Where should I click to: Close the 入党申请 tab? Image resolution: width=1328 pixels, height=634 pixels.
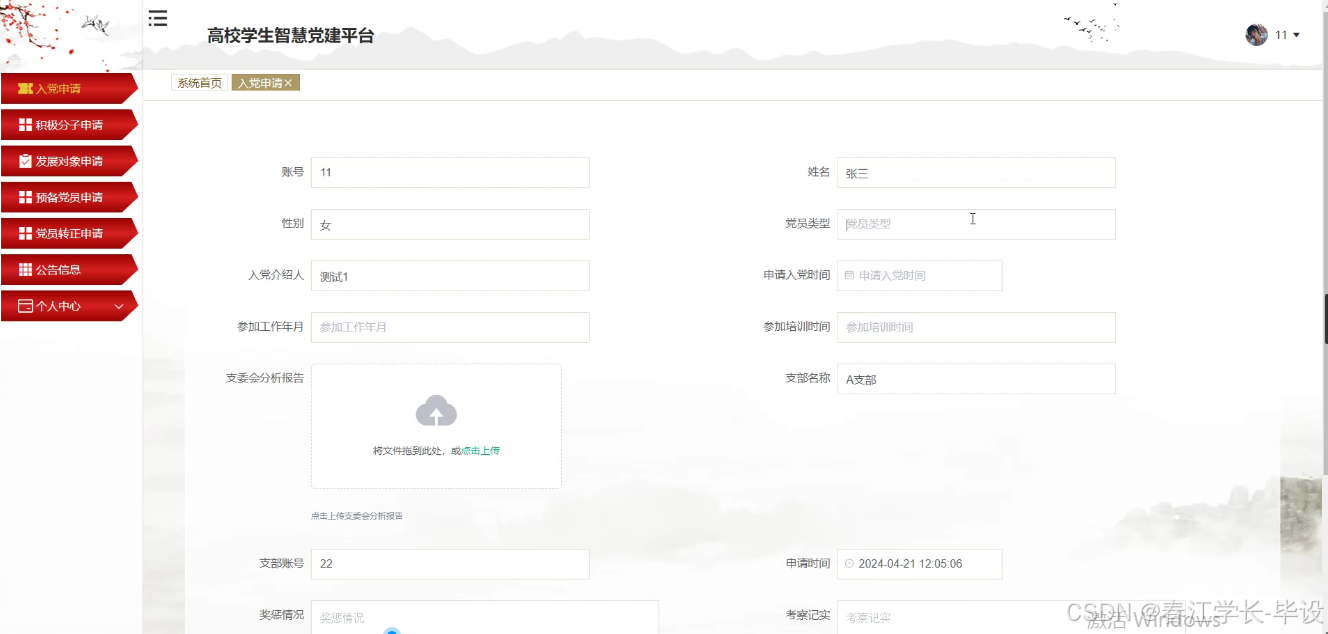click(x=288, y=83)
